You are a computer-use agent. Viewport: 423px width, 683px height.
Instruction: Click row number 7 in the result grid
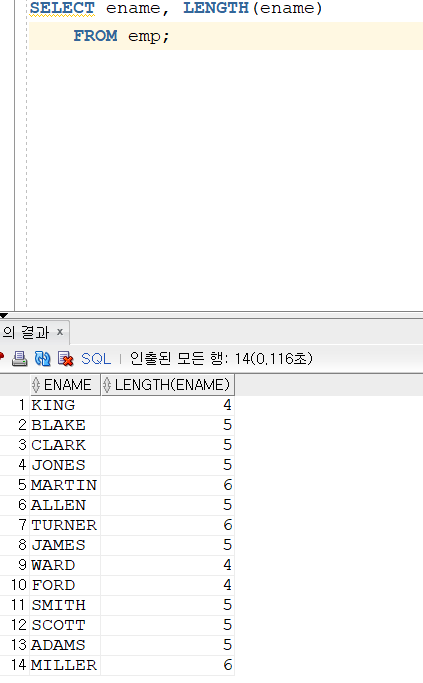(x=15, y=525)
